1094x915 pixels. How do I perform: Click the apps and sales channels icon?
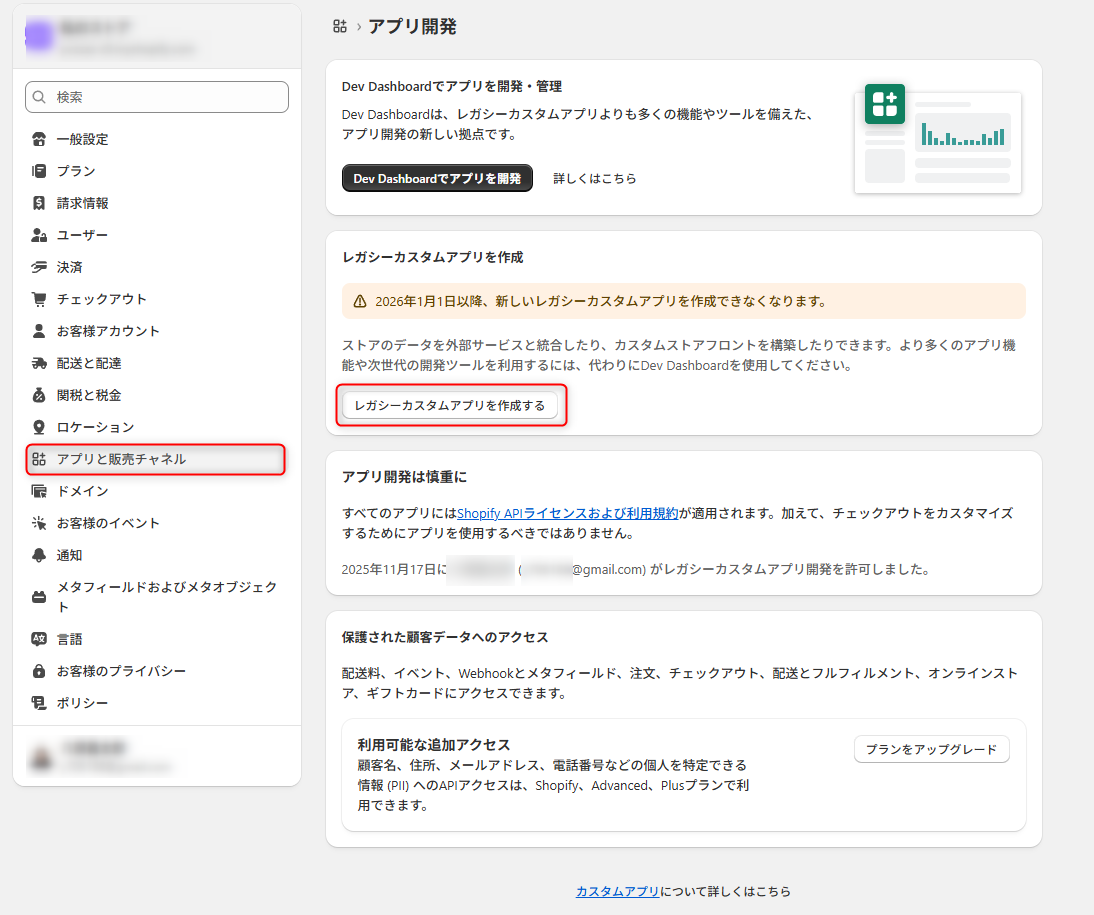click(39, 459)
